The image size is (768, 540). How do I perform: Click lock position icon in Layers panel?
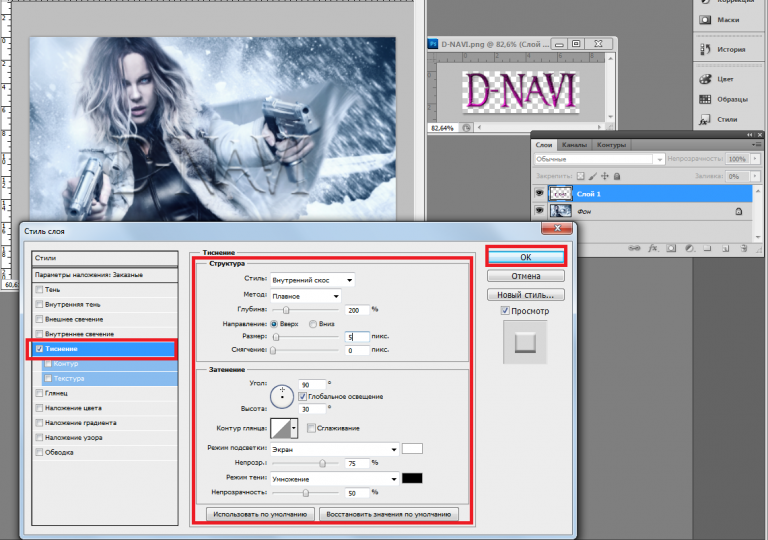pyautogui.click(x=604, y=176)
